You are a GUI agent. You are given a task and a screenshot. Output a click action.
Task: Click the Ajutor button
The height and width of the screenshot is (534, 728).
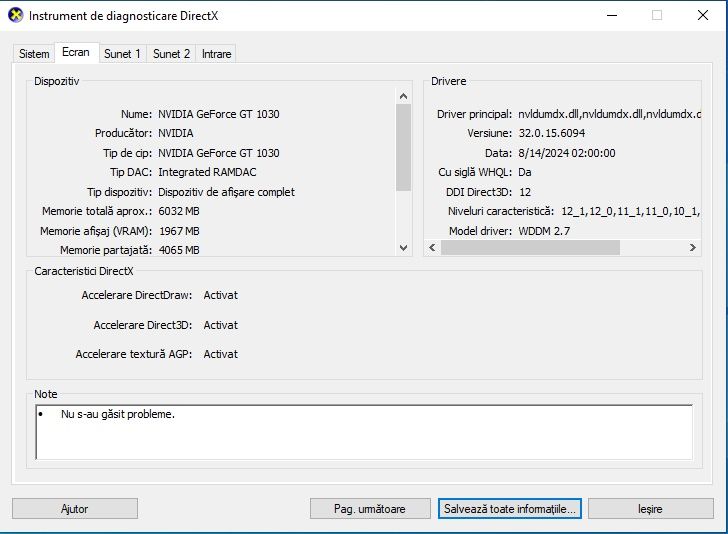point(75,508)
